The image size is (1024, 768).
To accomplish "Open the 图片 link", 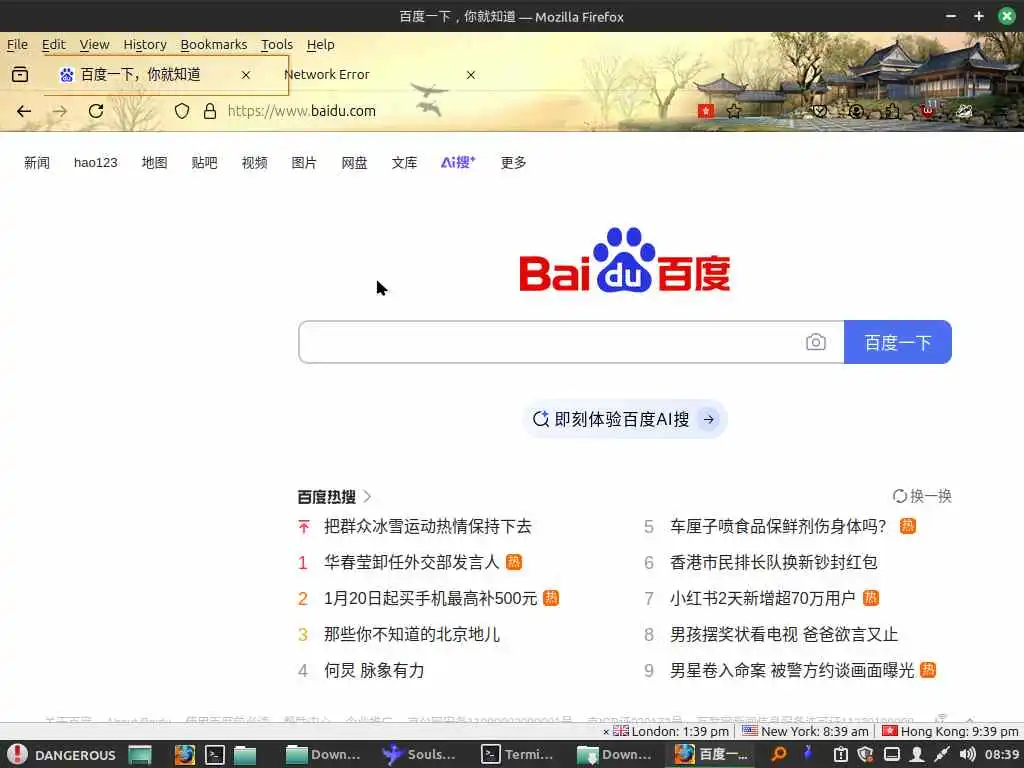I will pos(304,163).
